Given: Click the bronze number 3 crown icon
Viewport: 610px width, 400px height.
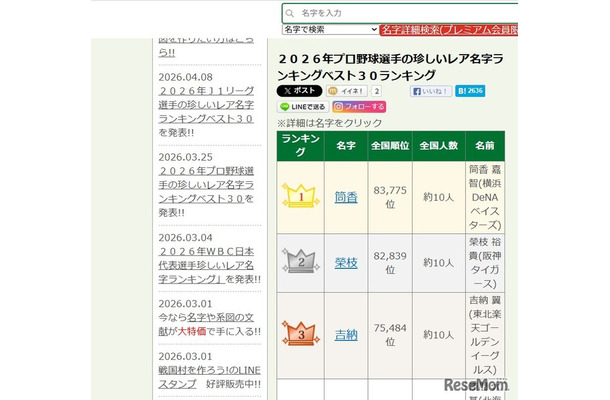Looking at the screenshot, I should 301,333.
